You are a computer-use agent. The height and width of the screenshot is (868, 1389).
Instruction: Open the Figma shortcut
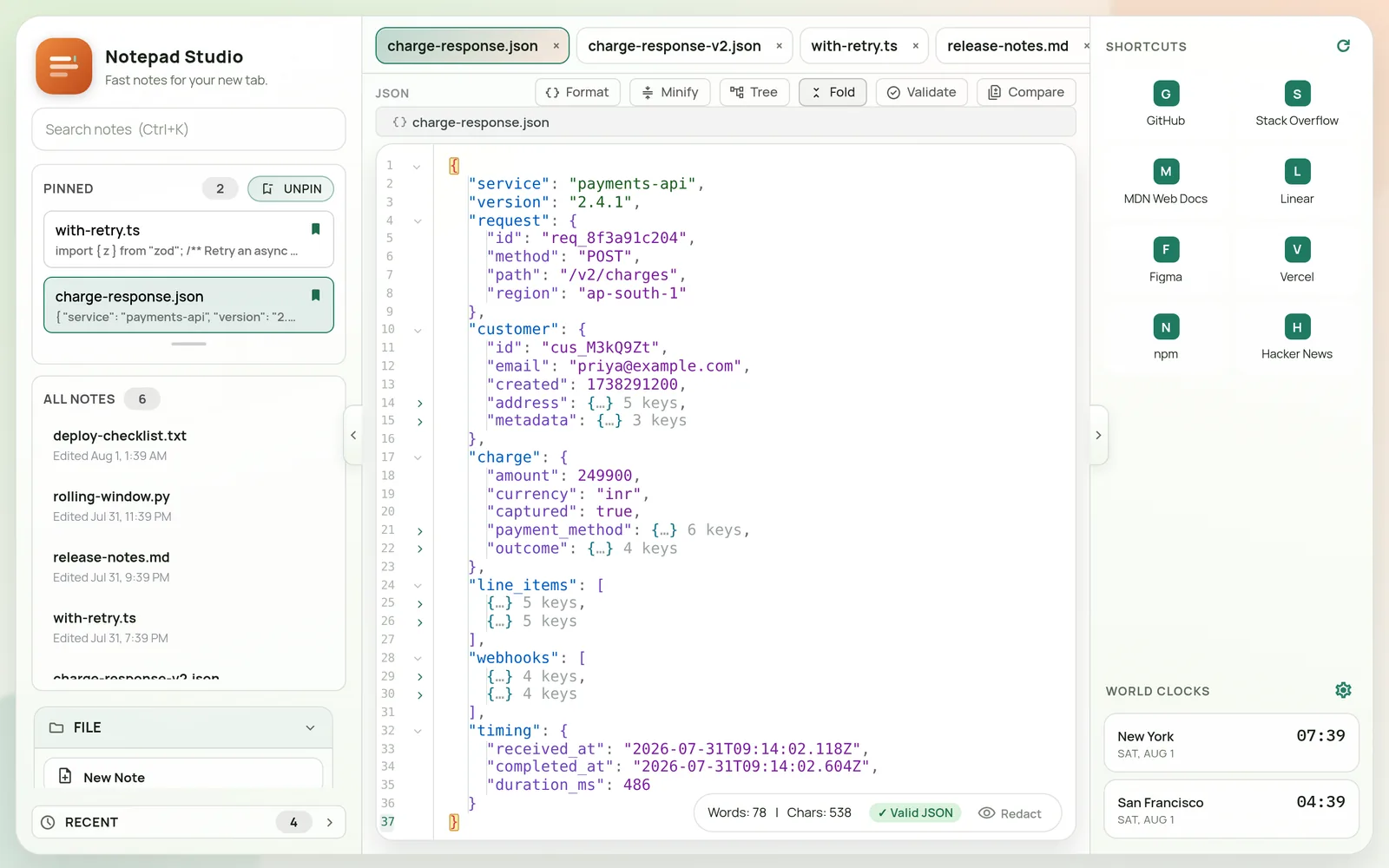1165,260
